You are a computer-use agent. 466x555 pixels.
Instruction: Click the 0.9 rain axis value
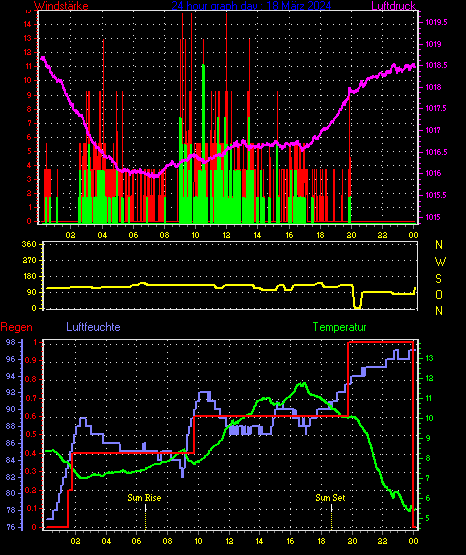click(30, 360)
